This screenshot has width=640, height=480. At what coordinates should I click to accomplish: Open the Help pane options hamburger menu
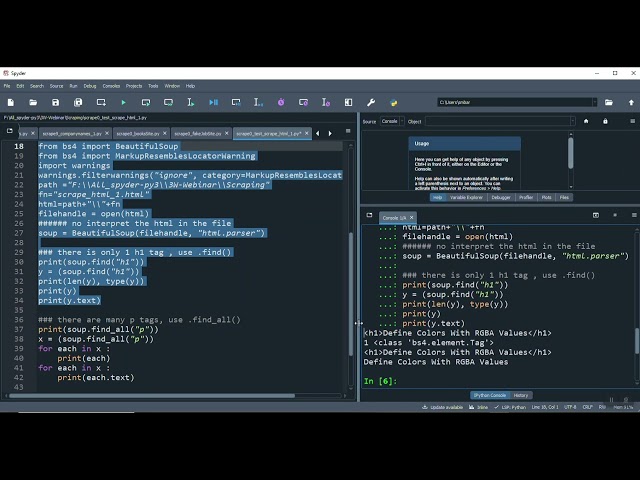(x=632, y=121)
